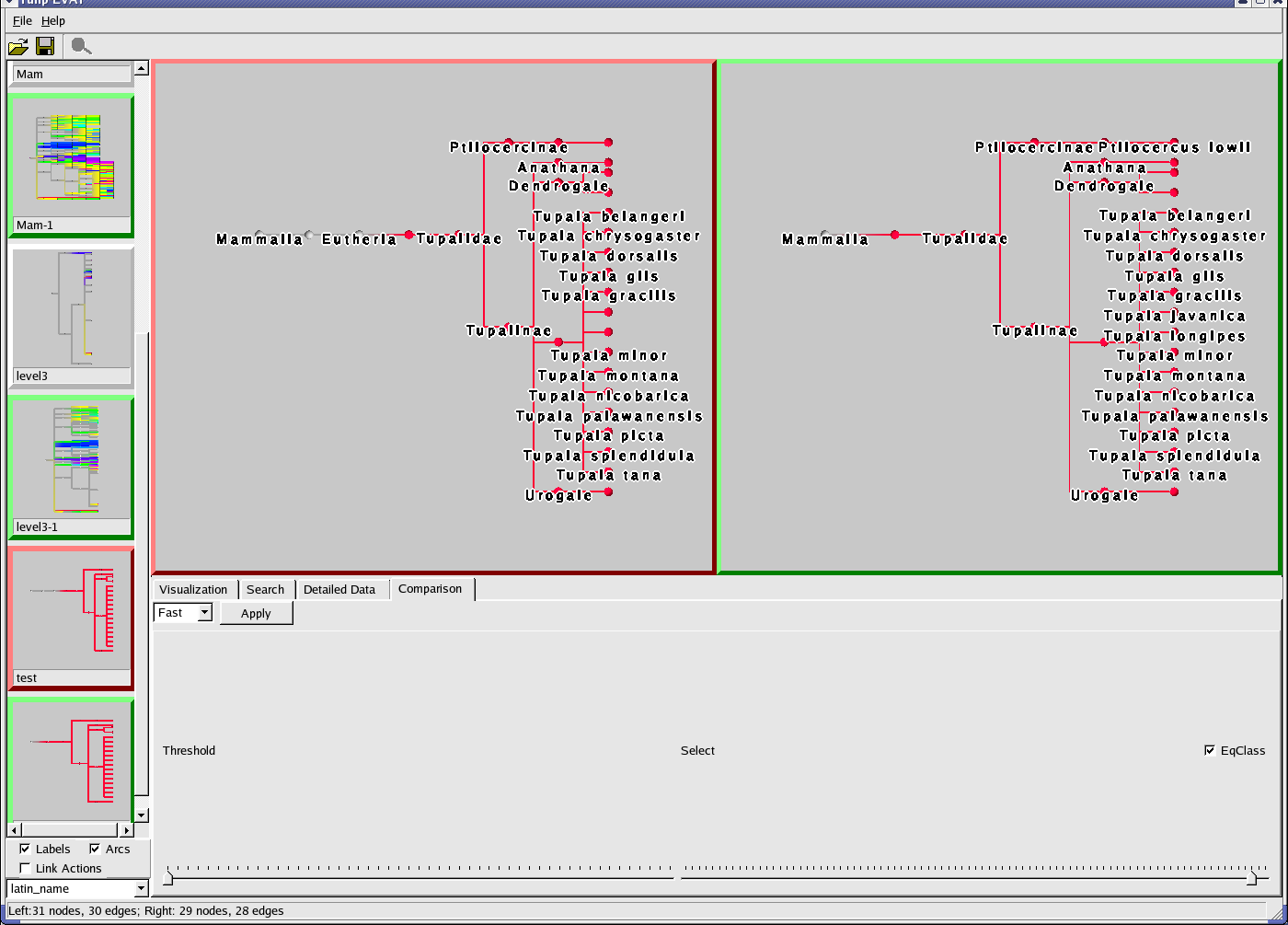Select the Mam-1 graph thumbnail
This screenshot has width=1288, height=925.
71,166
